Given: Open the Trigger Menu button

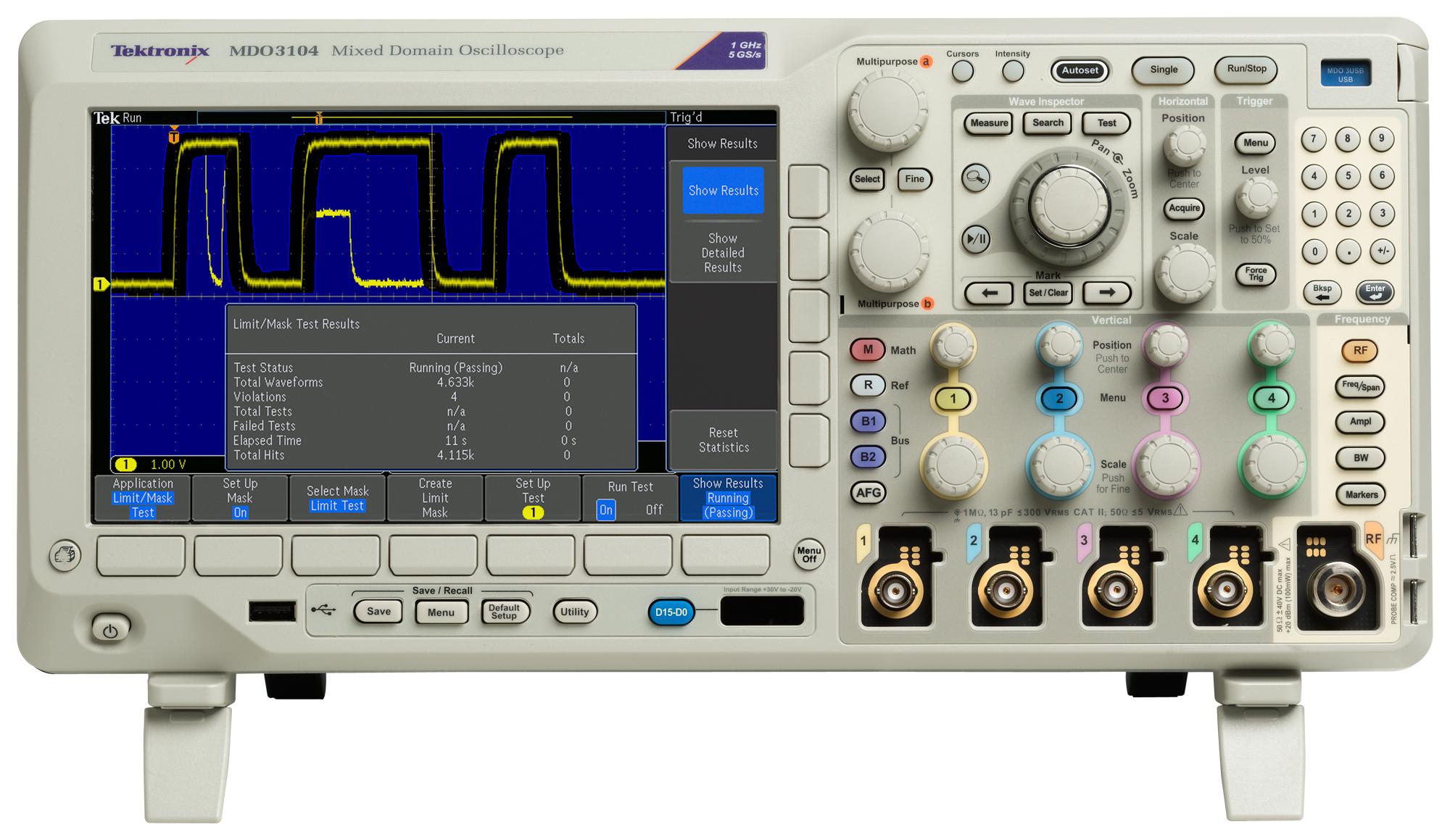Looking at the screenshot, I should tap(1255, 143).
